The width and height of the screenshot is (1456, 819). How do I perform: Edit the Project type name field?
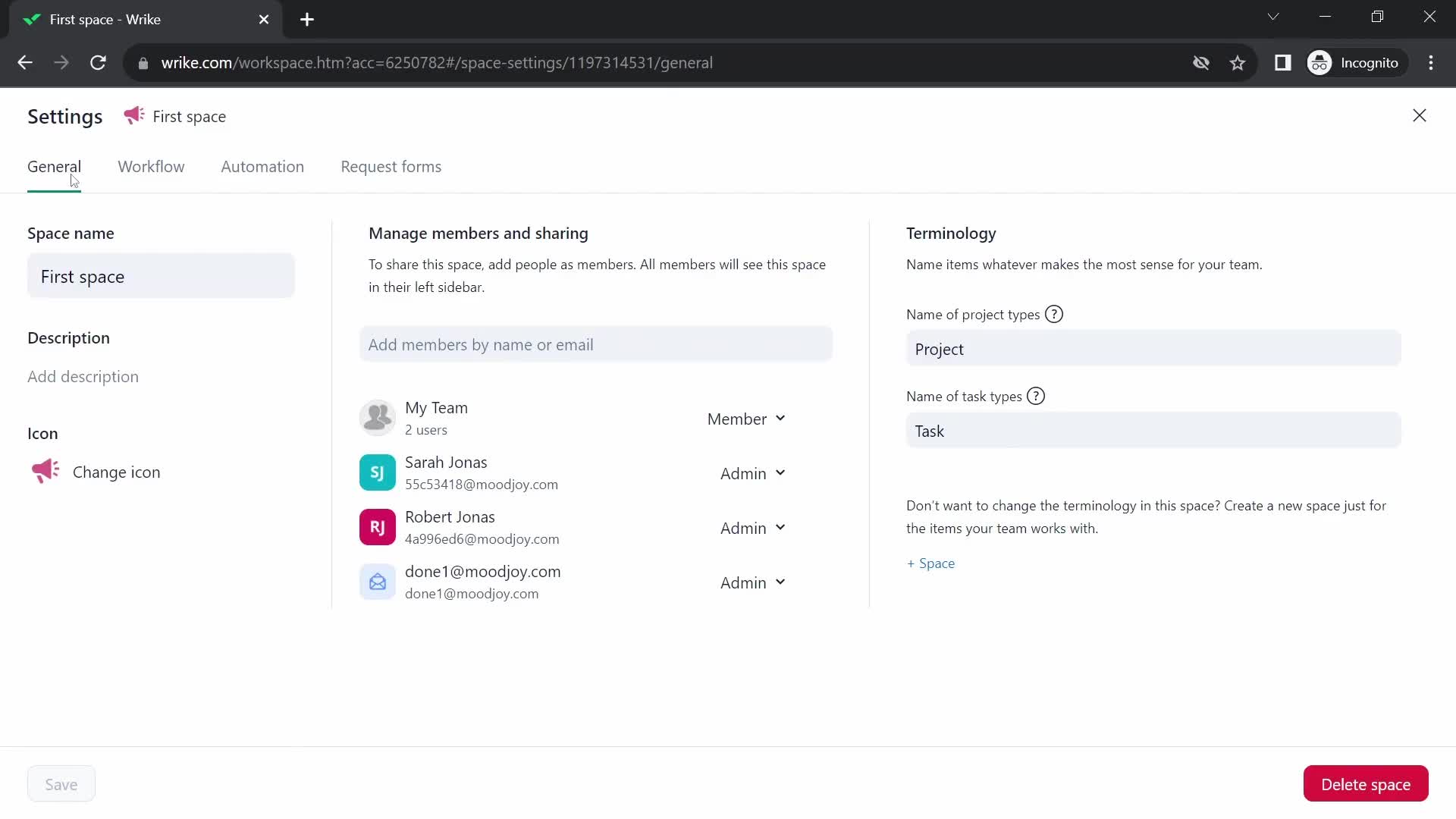pos(1153,349)
